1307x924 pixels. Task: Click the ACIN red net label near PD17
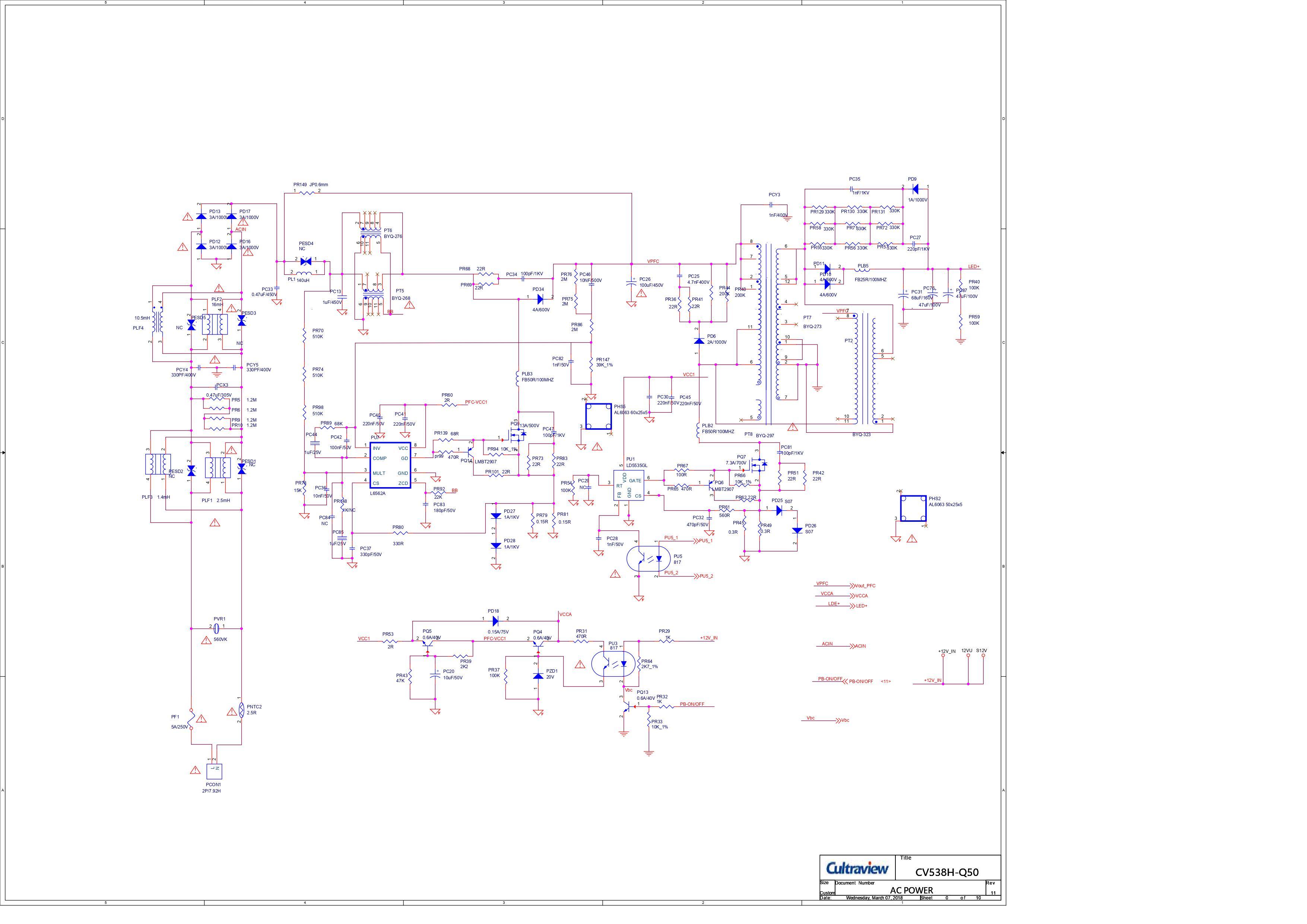point(240,229)
